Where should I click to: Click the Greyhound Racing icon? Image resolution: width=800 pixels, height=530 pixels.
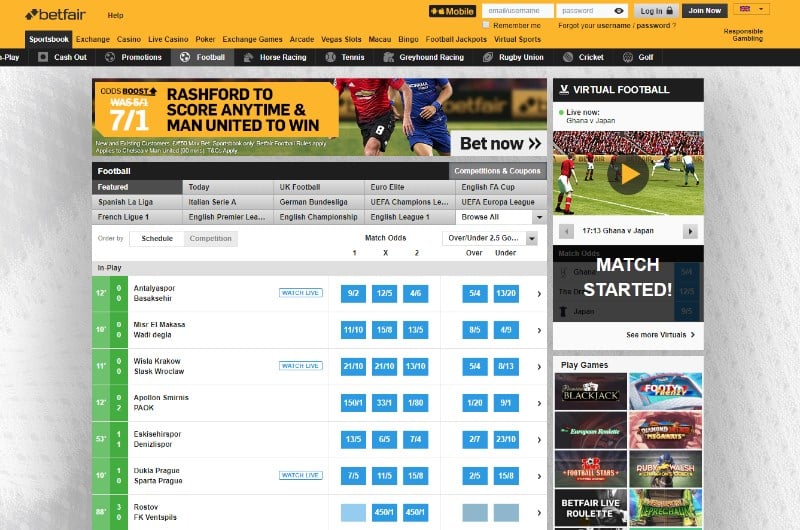(x=389, y=57)
